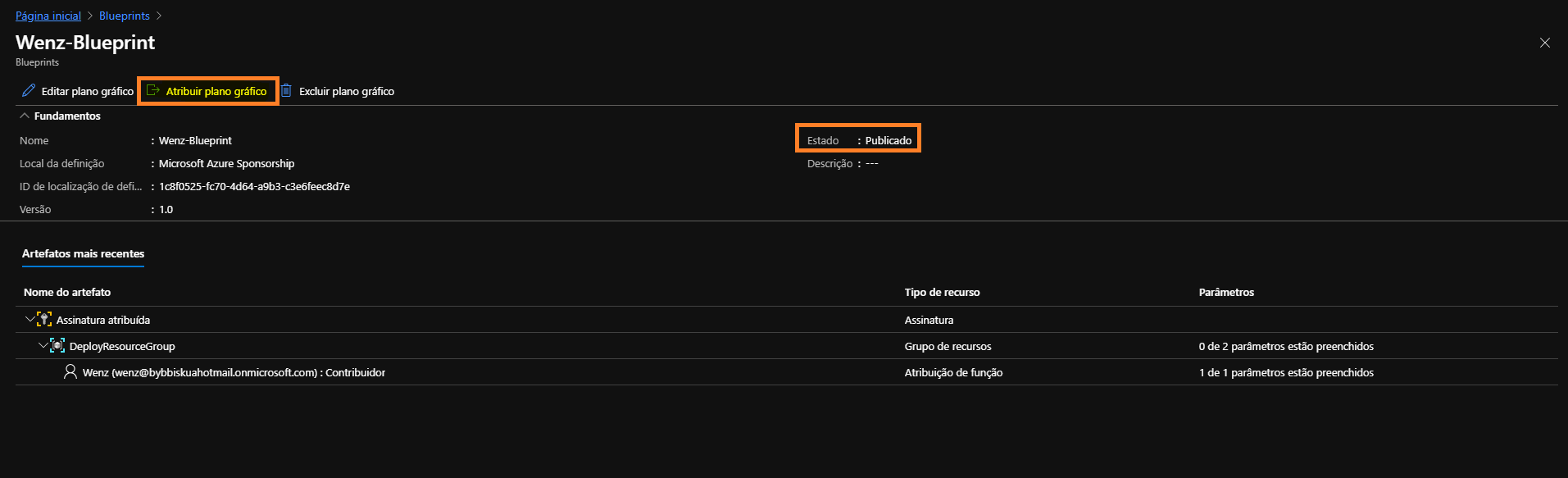Click the pencil icon for Editar plano gráfico
Screen dimensions: 1568x478
(x=29, y=91)
